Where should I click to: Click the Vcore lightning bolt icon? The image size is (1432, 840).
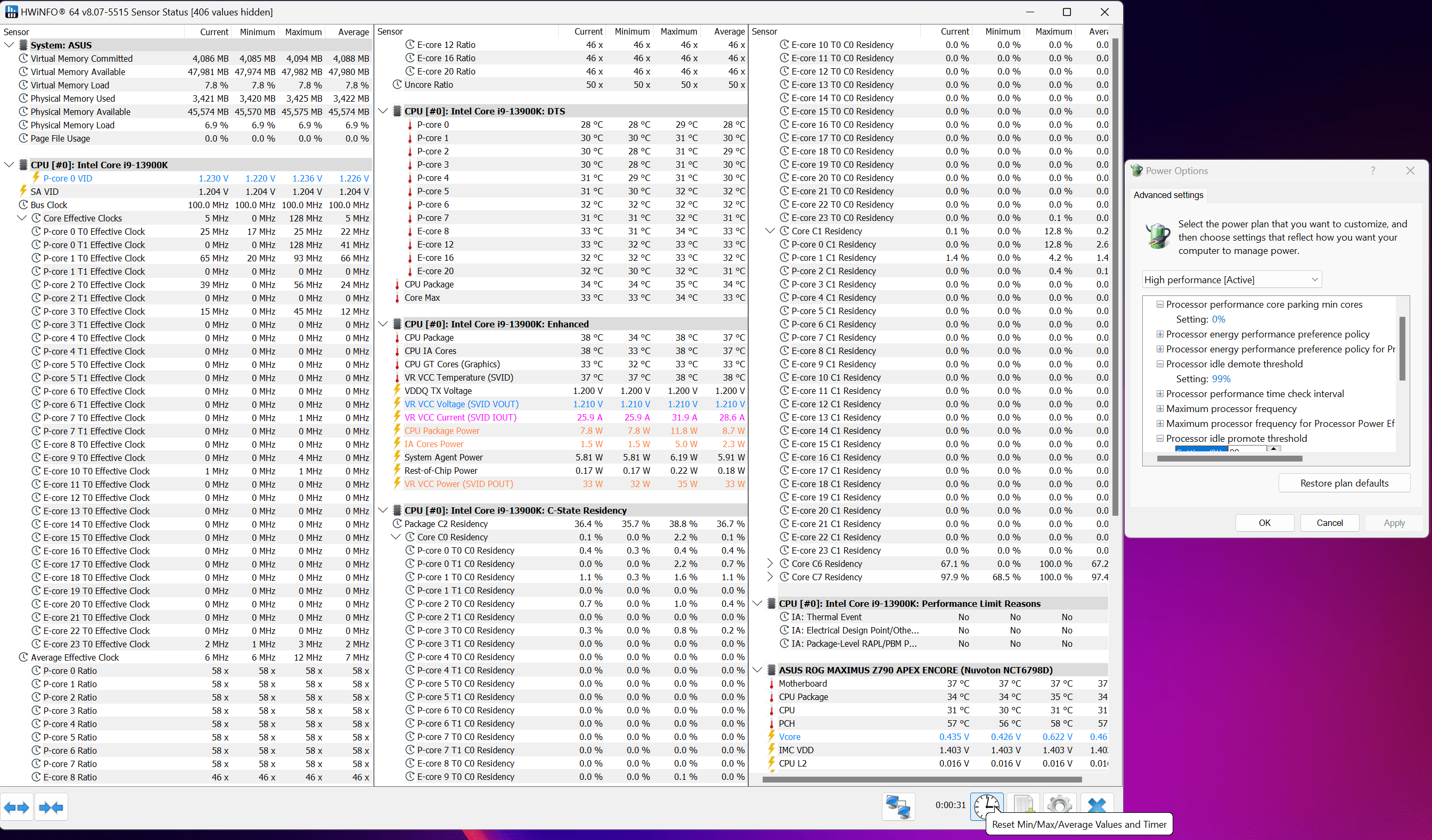771,736
